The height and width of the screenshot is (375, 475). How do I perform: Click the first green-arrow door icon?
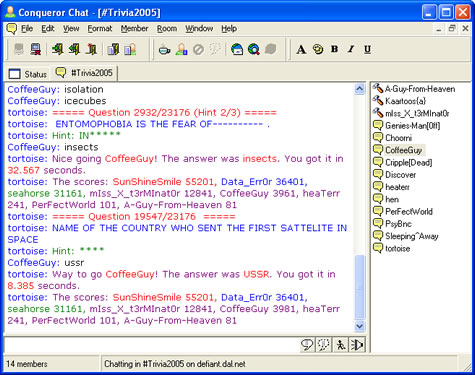[x=58, y=49]
